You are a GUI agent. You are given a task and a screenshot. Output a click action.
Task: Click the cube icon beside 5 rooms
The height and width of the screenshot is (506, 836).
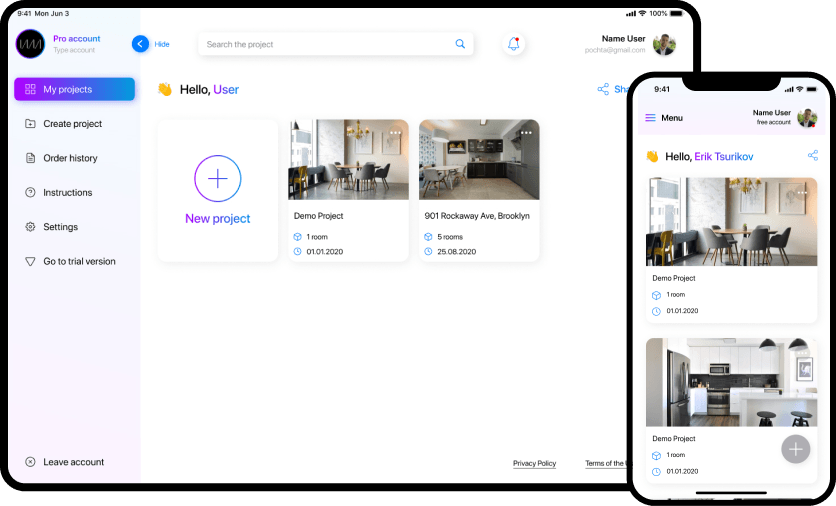pos(428,237)
